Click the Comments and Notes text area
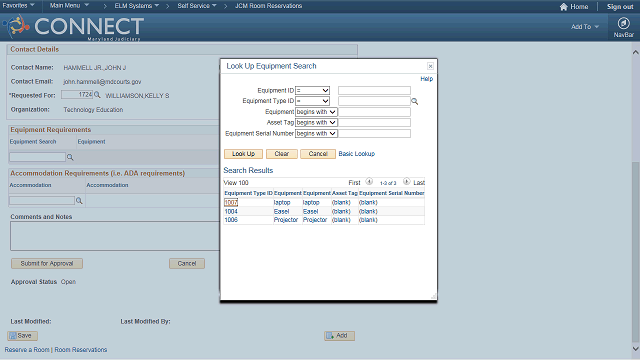The height and width of the screenshot is (360, 640). tap(115, 236)
